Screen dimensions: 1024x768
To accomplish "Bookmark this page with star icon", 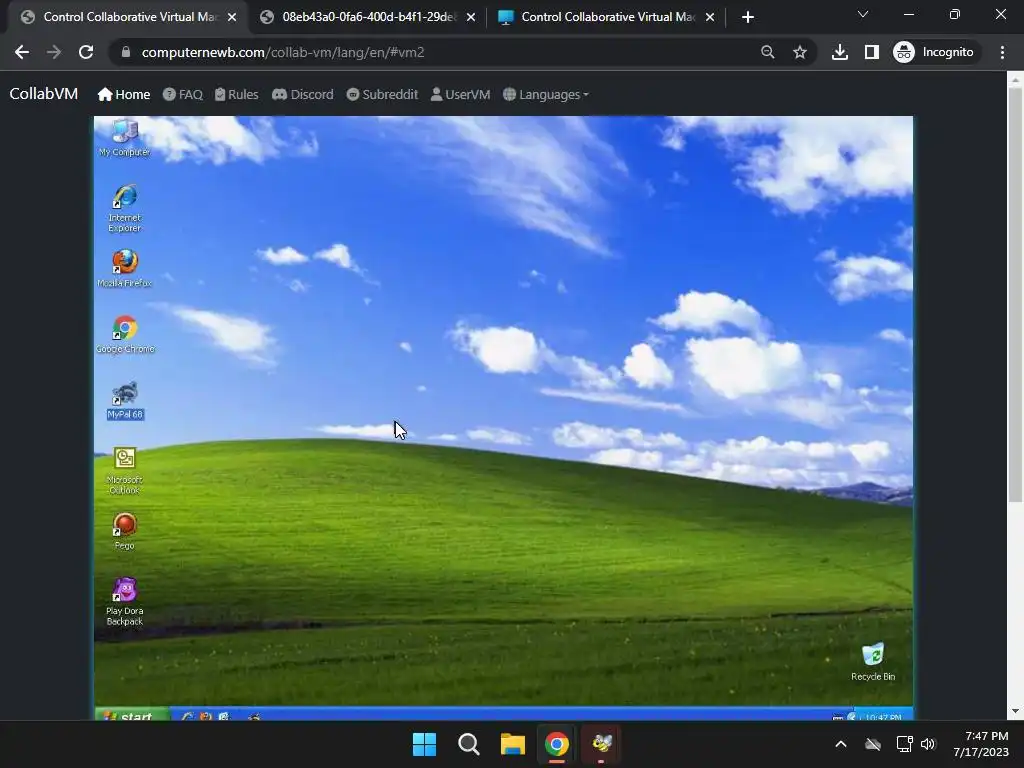I will click(800, 52).
